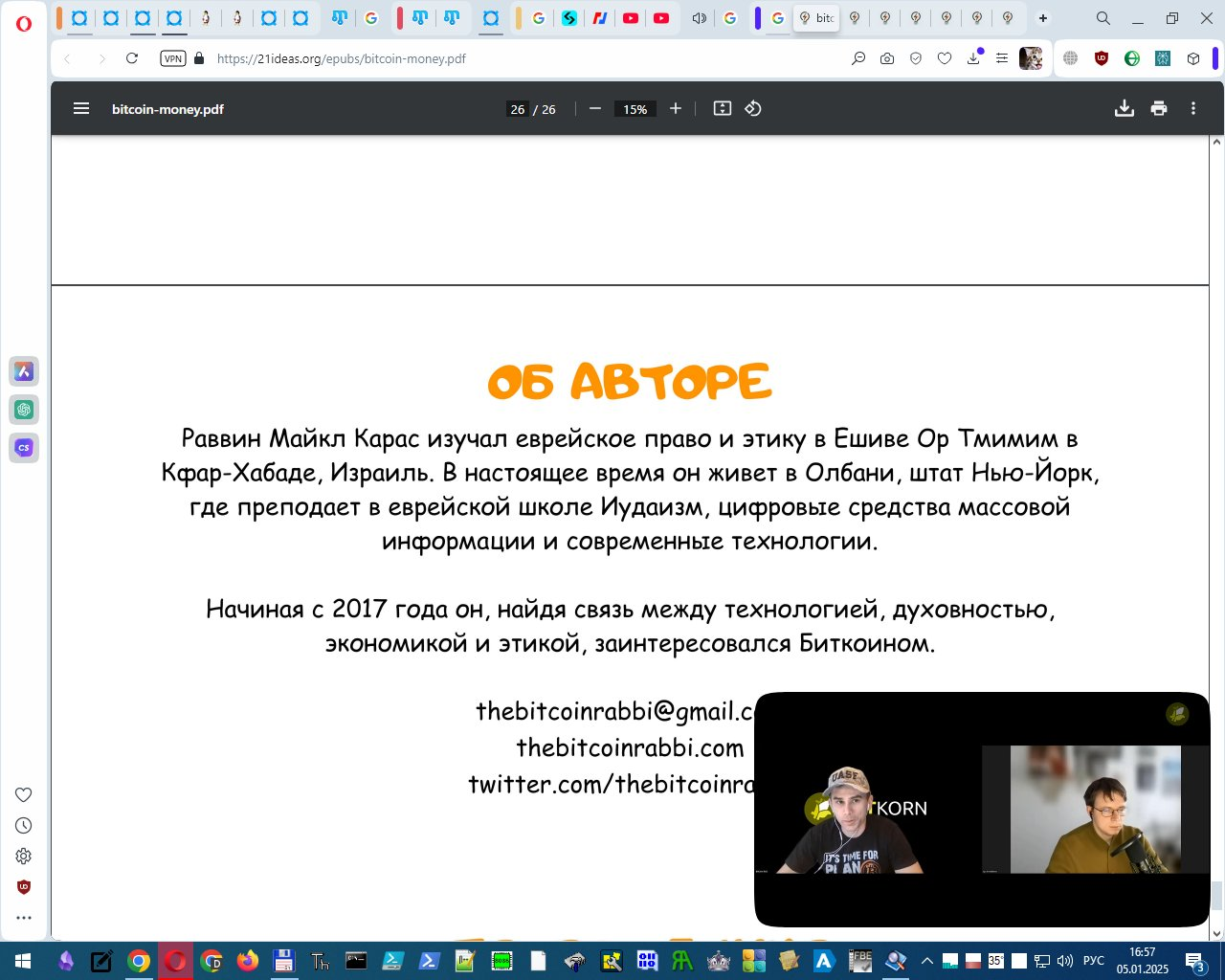Click the thebitcoinrabbi.com link

(630, 747)
